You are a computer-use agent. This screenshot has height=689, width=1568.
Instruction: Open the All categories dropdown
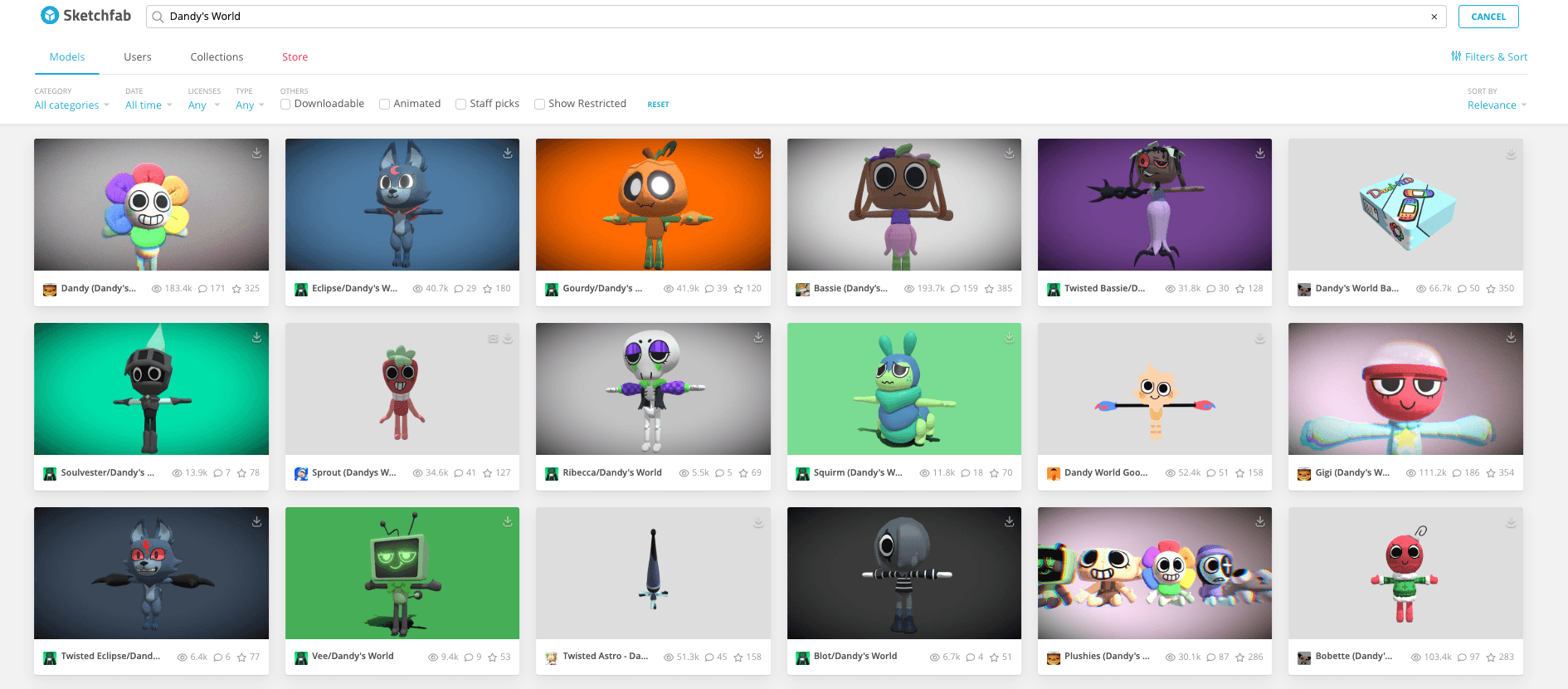pyautogui.click(x=72, y=105)
